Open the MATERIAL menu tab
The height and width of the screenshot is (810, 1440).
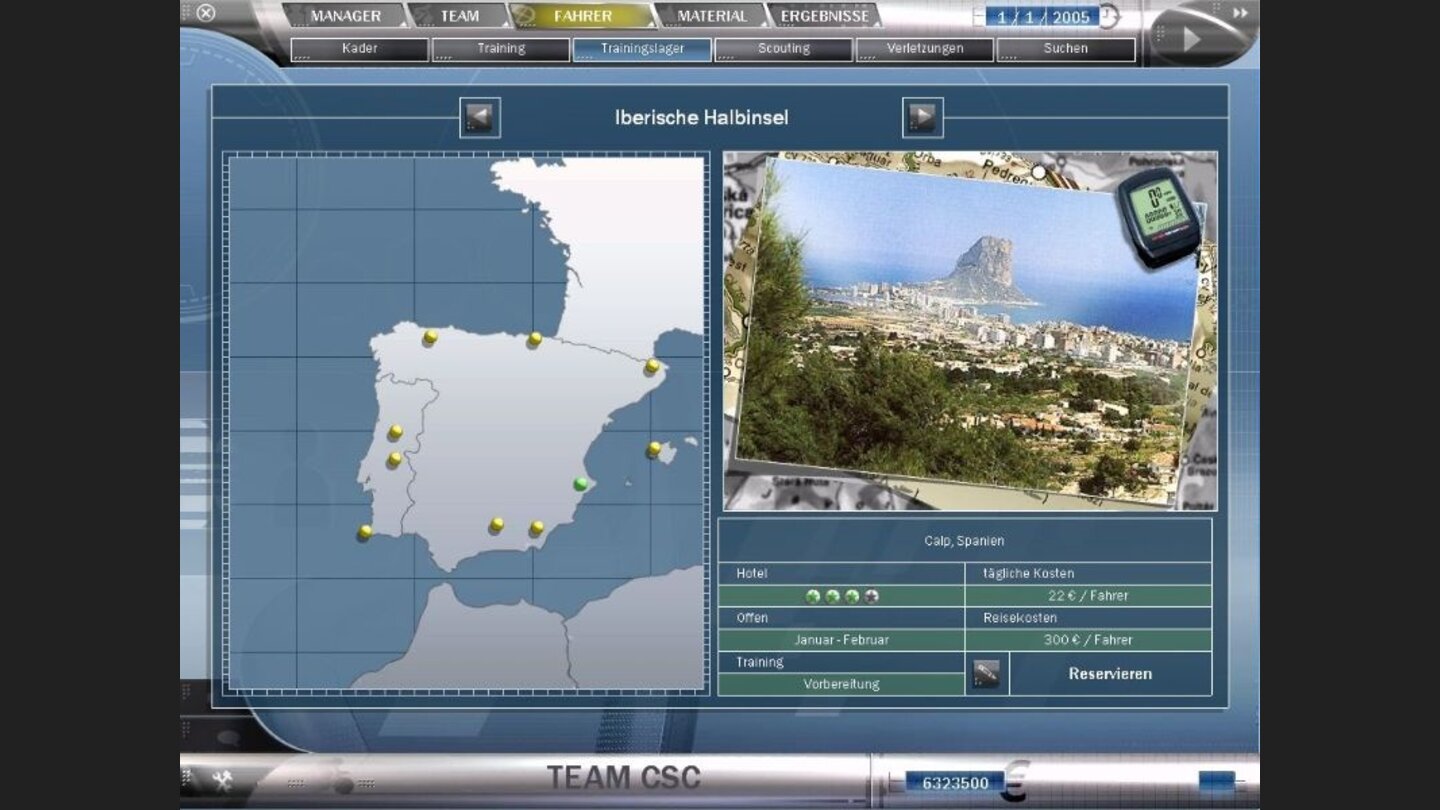coord(711,16)
